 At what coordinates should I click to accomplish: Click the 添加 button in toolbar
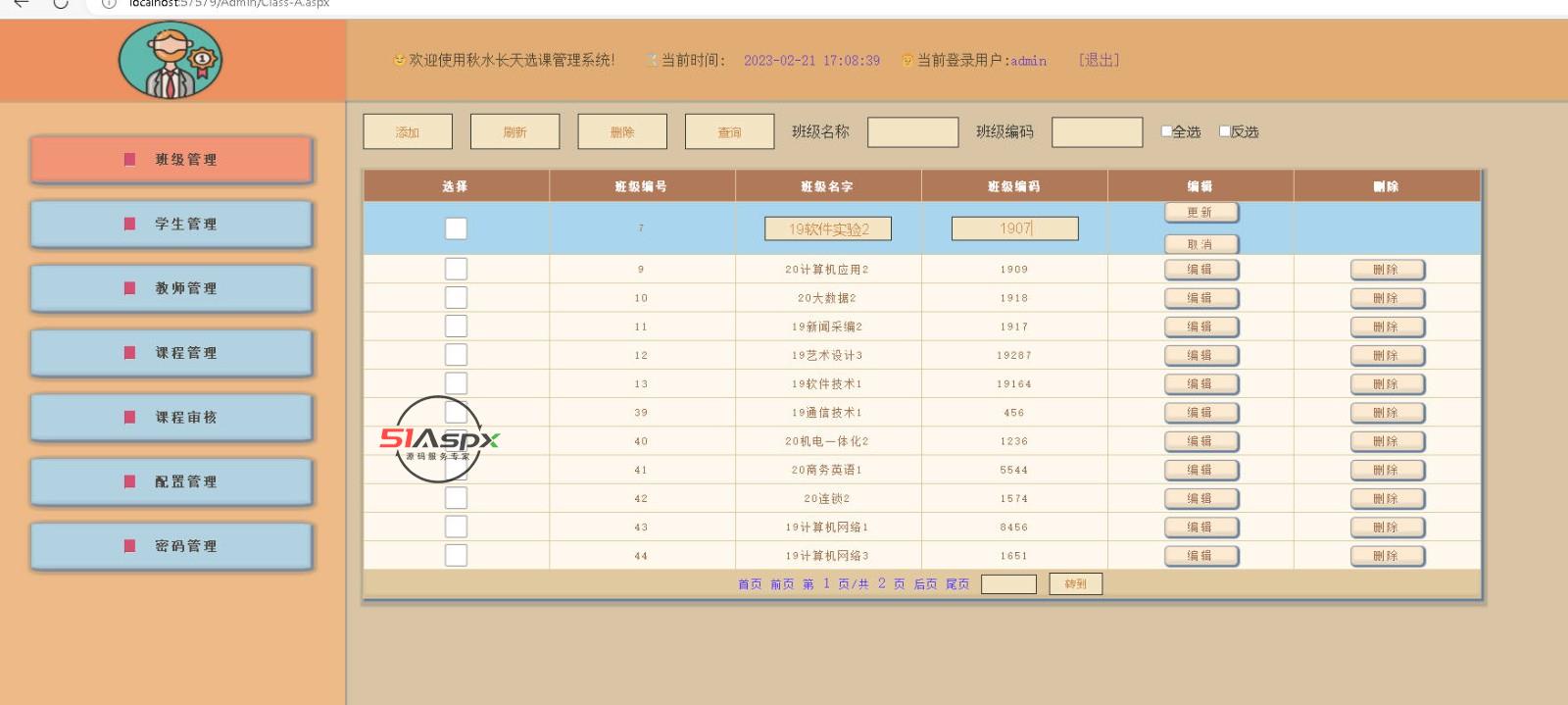coord(408,132)
